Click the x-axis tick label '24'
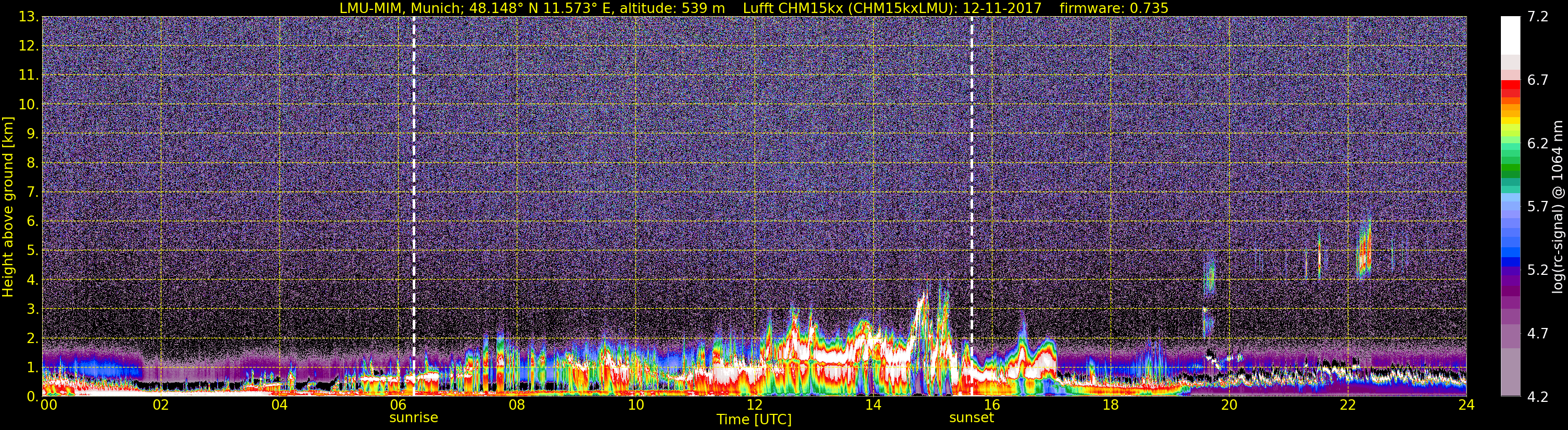 (x=1467, y=405)
